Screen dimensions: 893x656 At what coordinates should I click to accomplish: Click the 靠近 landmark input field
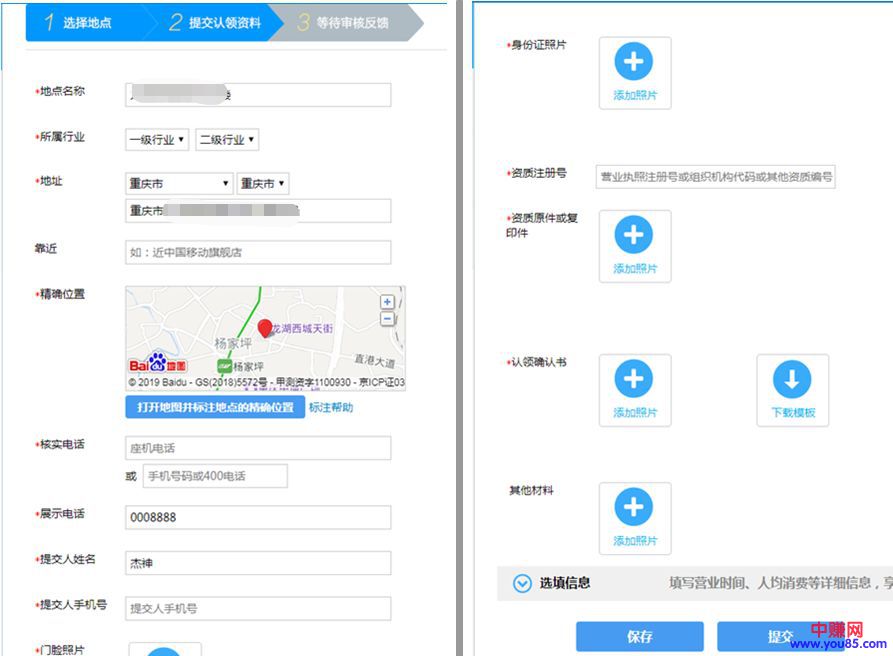pyautogui.click(x=258, y=252)
